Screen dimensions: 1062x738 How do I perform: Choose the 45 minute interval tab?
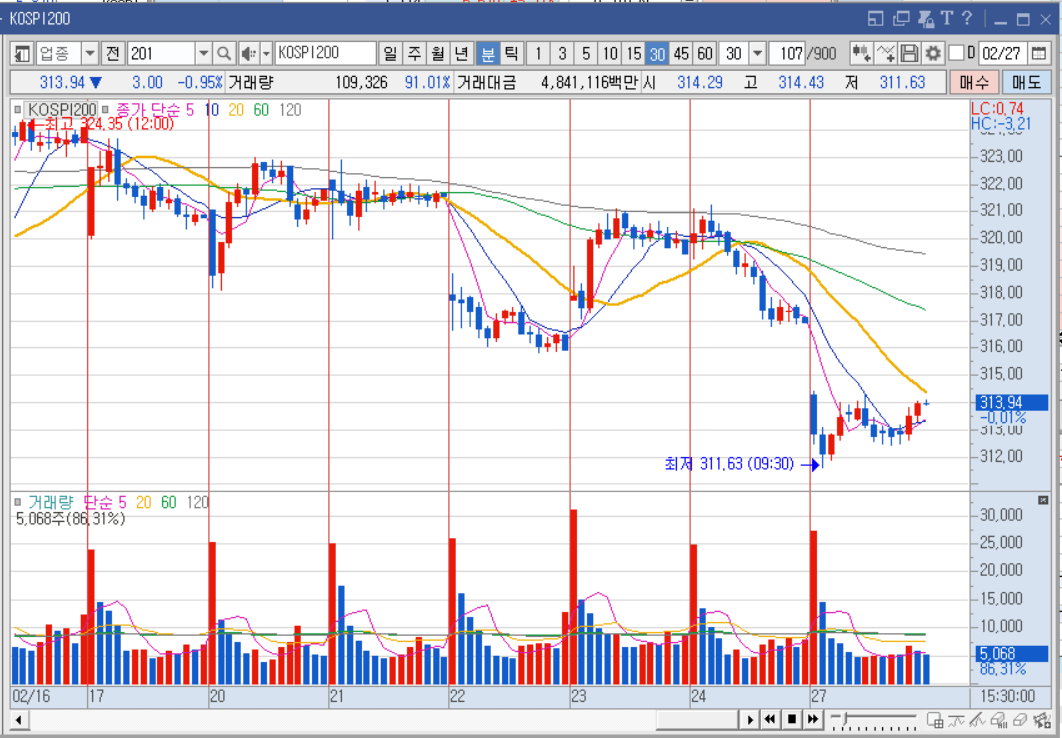click(x=681, y=53)
